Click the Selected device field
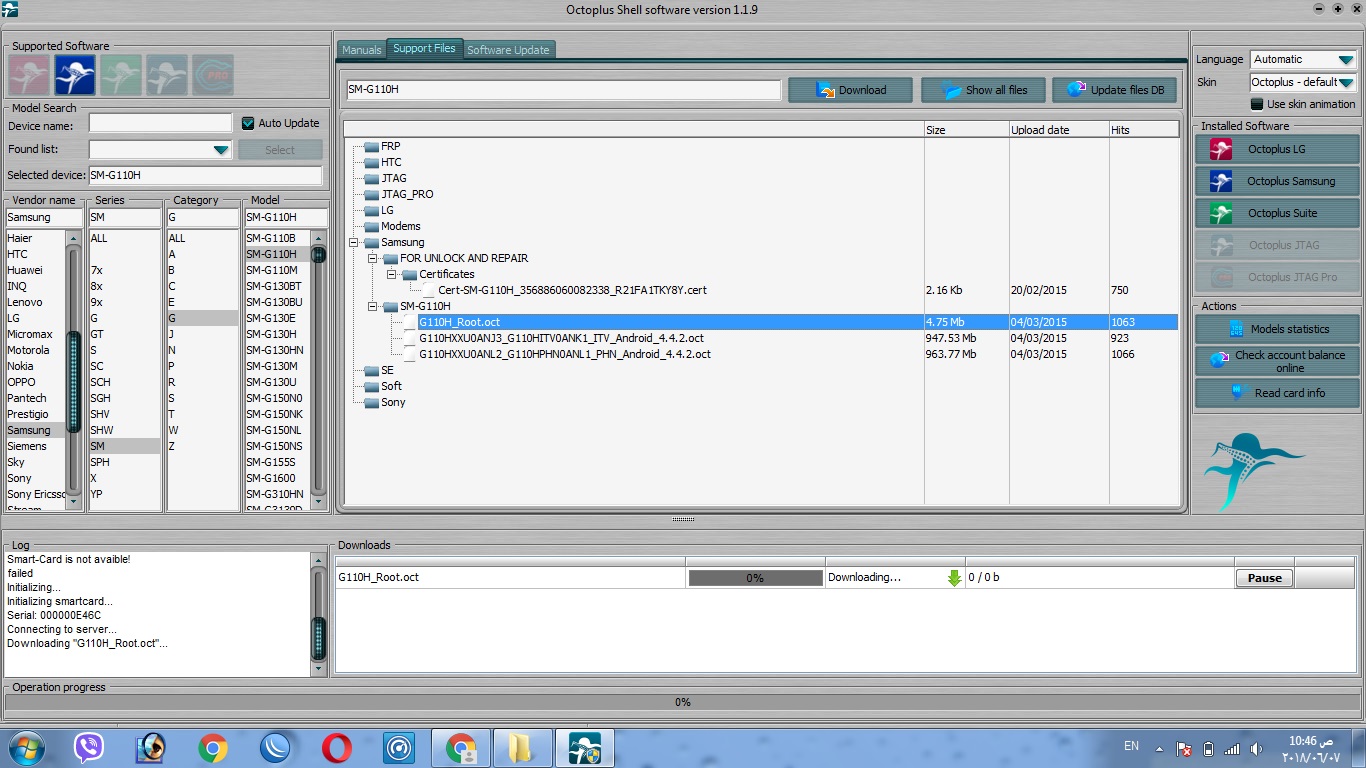The image size is (1366, 768). [x=205, y=176]
